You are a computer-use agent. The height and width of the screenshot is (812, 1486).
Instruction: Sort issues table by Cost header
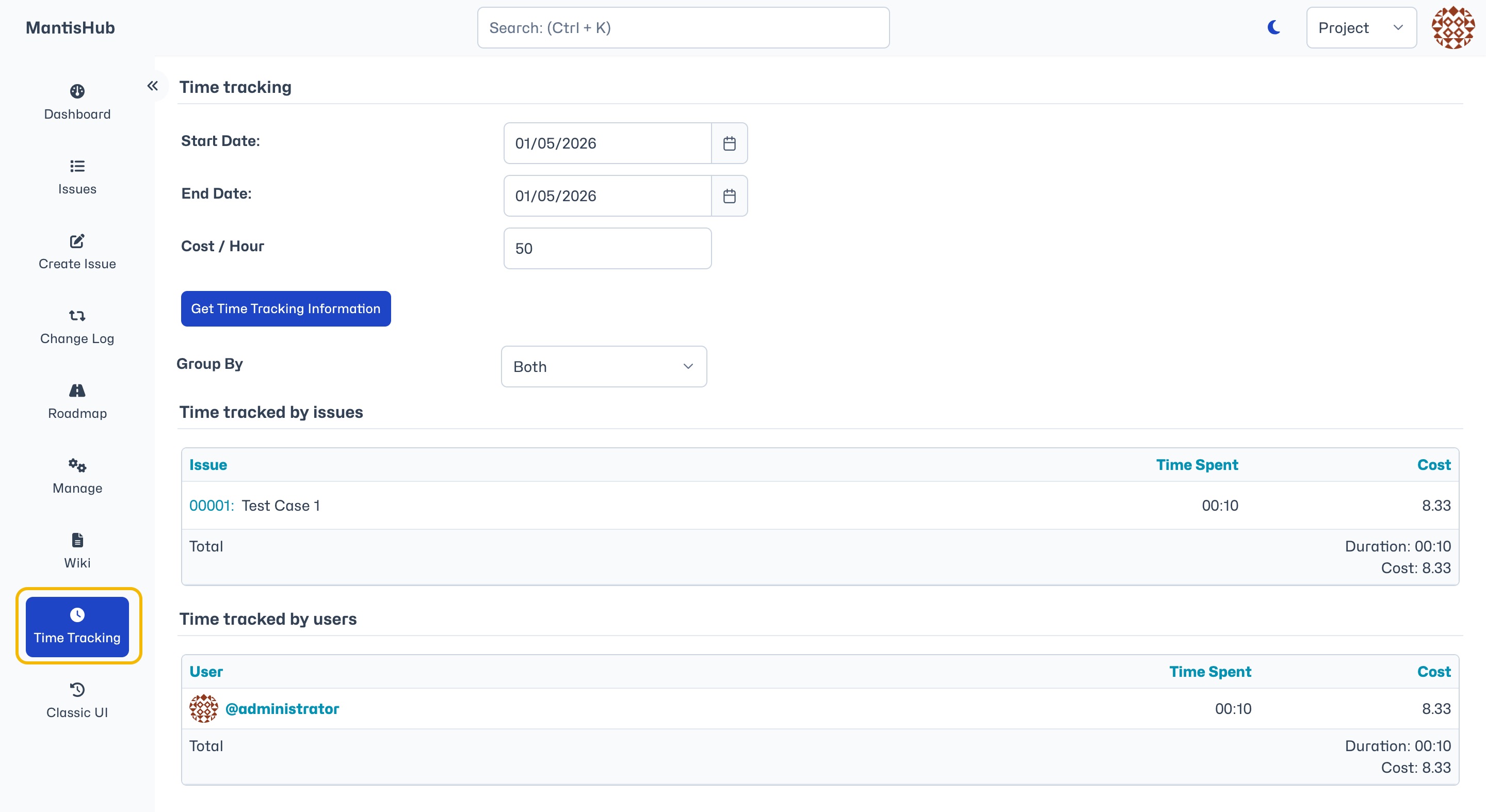(x=1433, y=465)
